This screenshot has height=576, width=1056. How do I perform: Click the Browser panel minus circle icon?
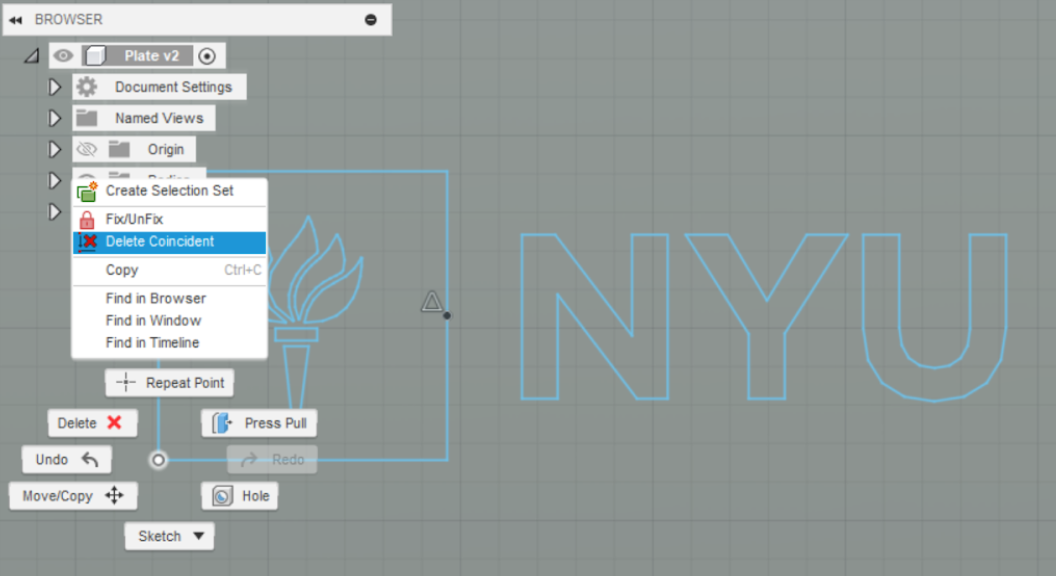[x=370, y=20]
